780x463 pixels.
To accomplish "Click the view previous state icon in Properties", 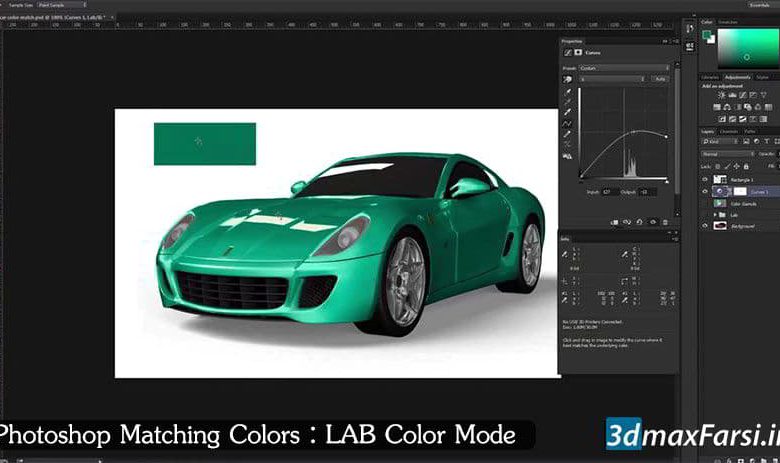I will (627, 222).
